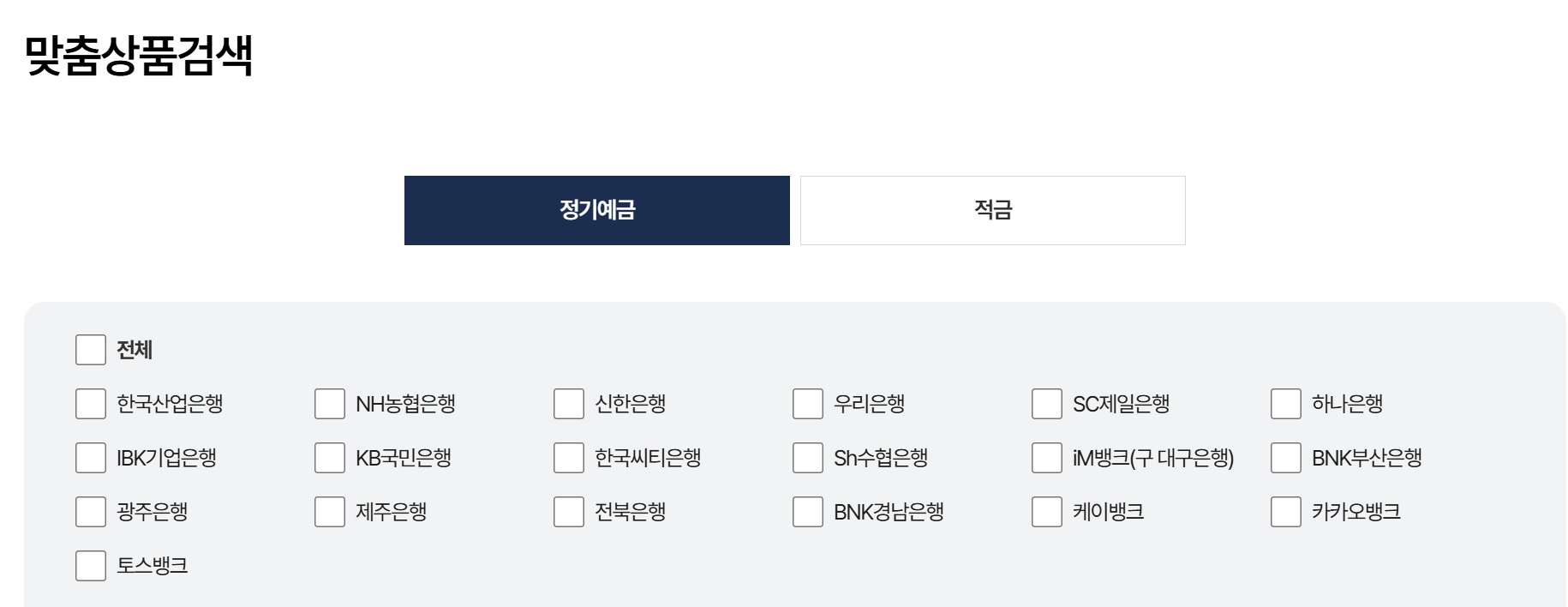Check the KB국민은행 checkbox
1568x607 pixels.
(328, 458)
